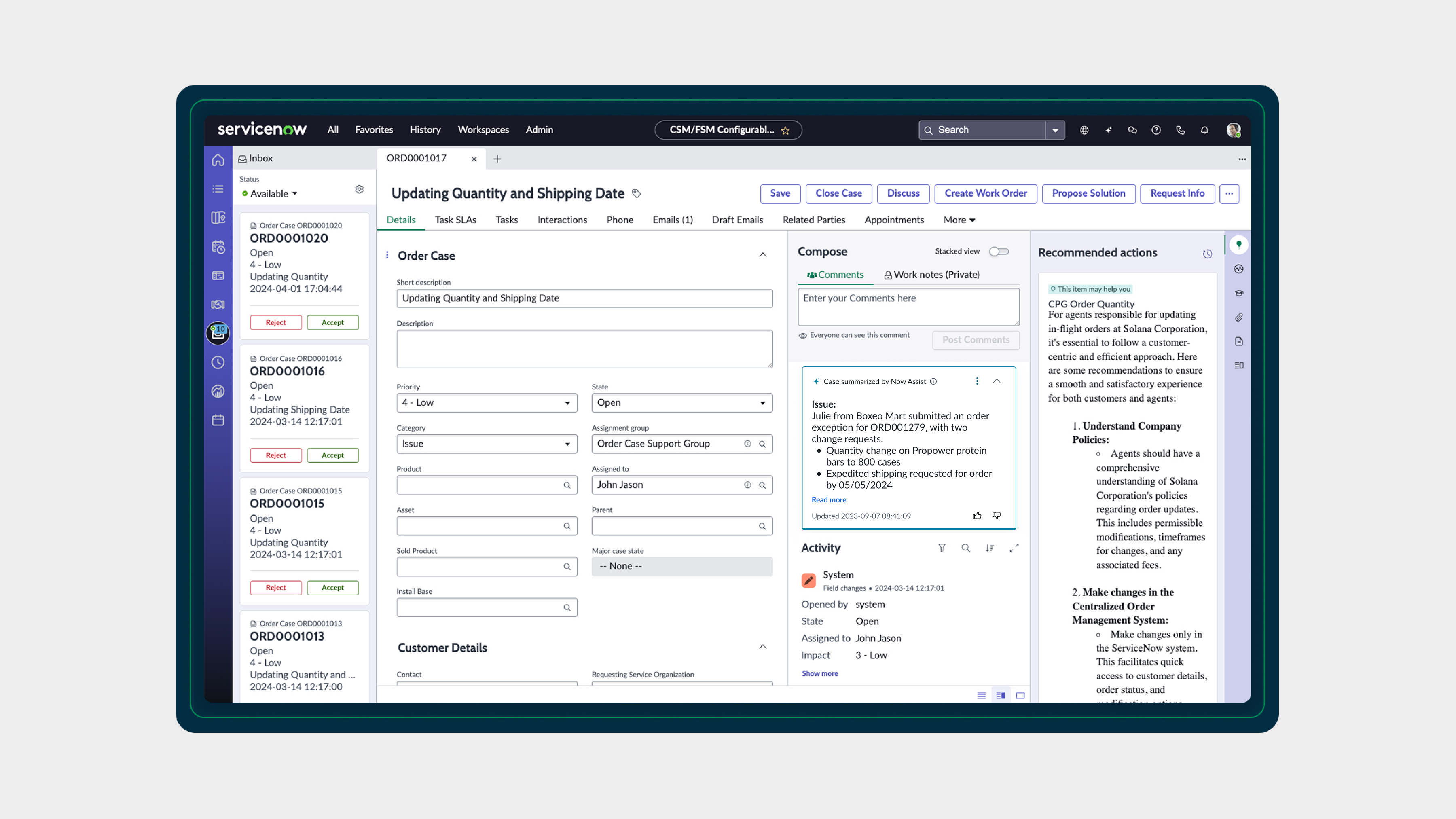Switch to Work notes (Private) mode

tap(931, 275)
